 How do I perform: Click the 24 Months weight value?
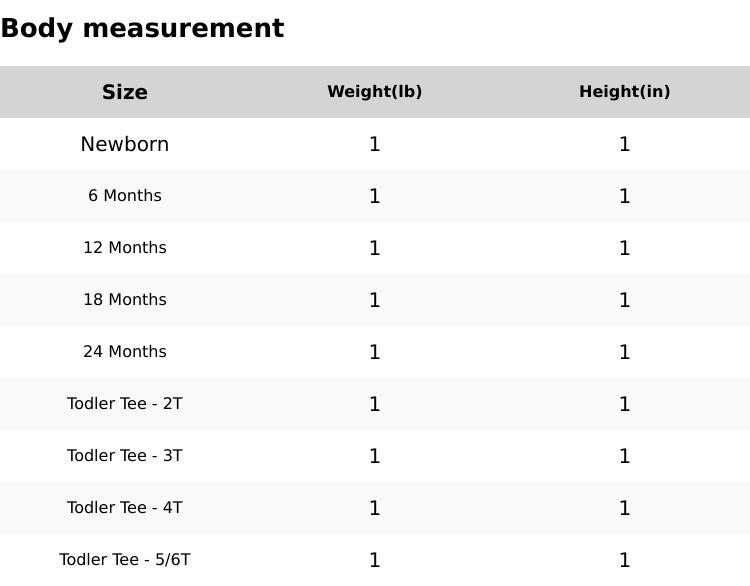375,352
